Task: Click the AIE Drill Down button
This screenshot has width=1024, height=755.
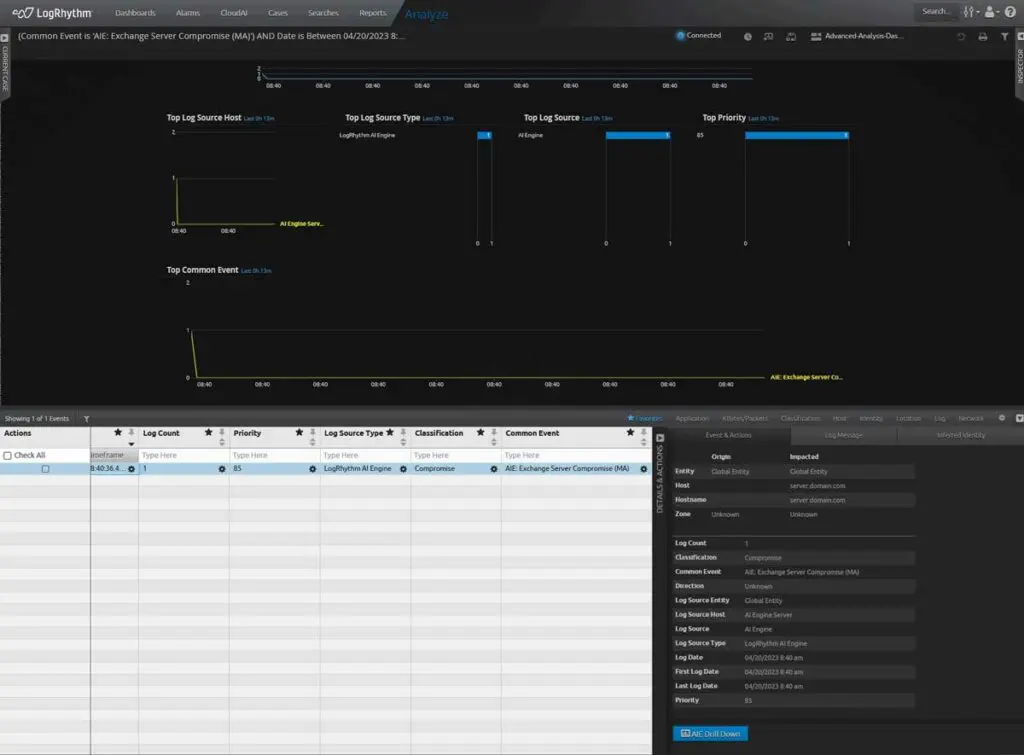Action: point(709,734)
